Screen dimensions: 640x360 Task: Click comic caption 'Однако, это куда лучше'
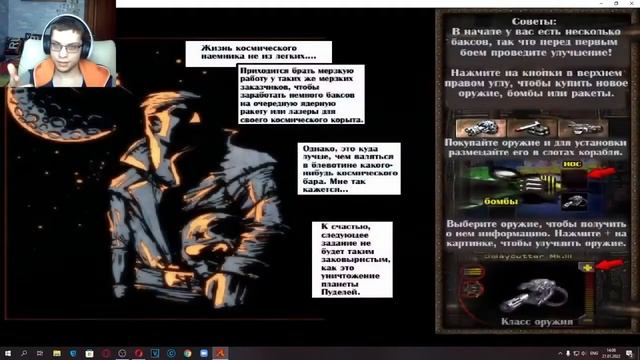click(349, 169)
